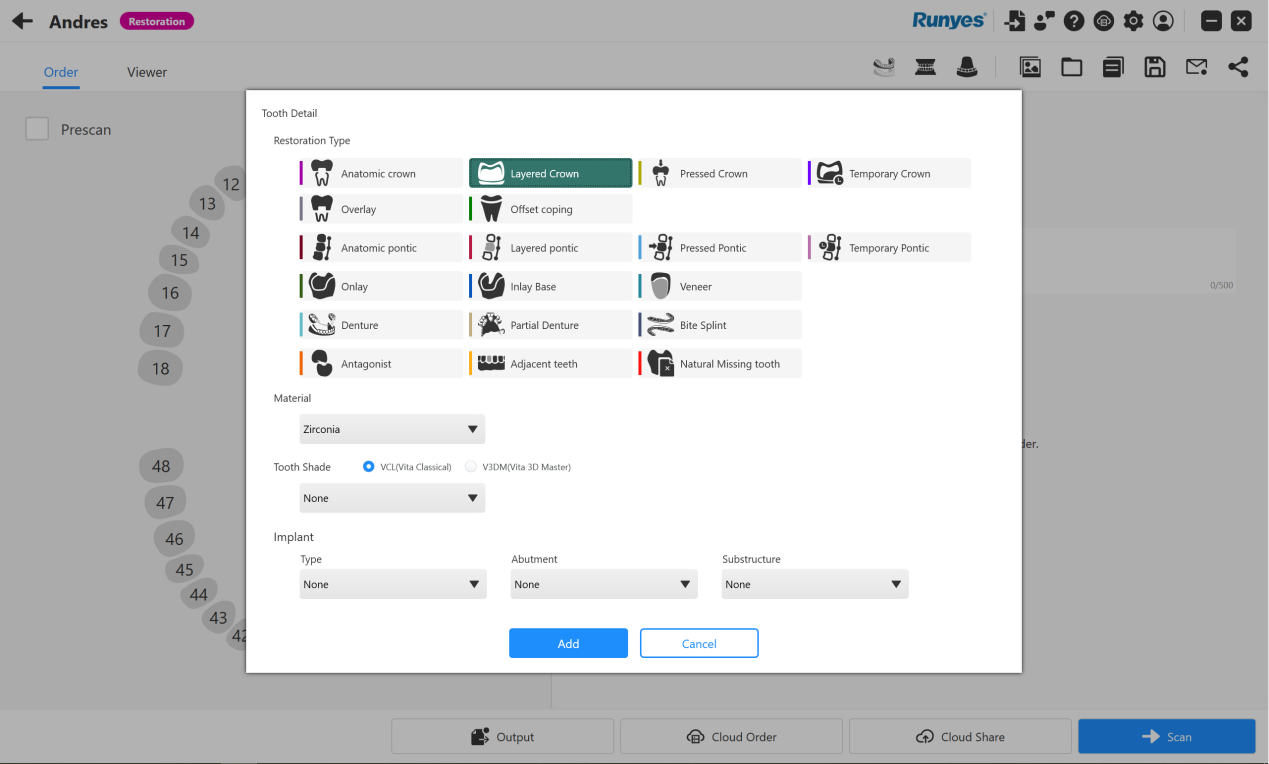Viewport: 1269px width, 764px height.
Task: Open the help question mark icon
Action: pyautogui.click(x=1074, y=21)
